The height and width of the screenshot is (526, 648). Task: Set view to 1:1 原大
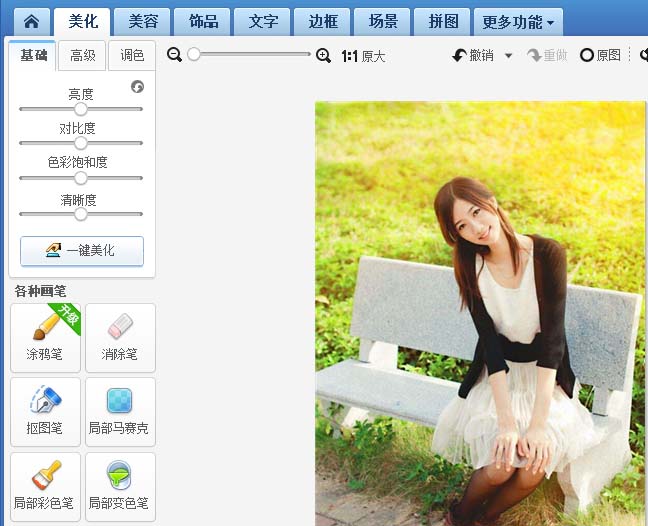point(363,56)
